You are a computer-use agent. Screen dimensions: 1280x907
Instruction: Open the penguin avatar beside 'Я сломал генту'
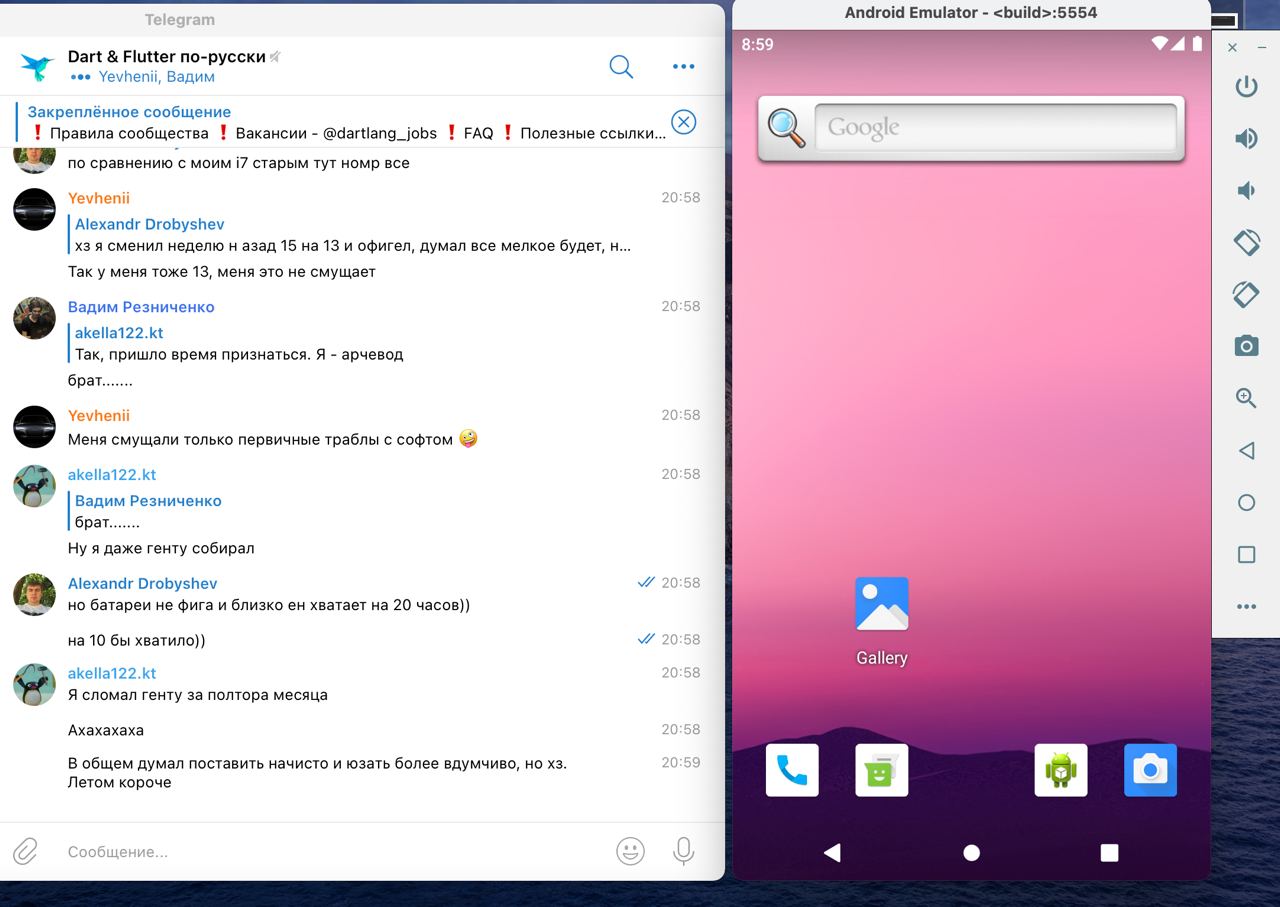[34, 684]
